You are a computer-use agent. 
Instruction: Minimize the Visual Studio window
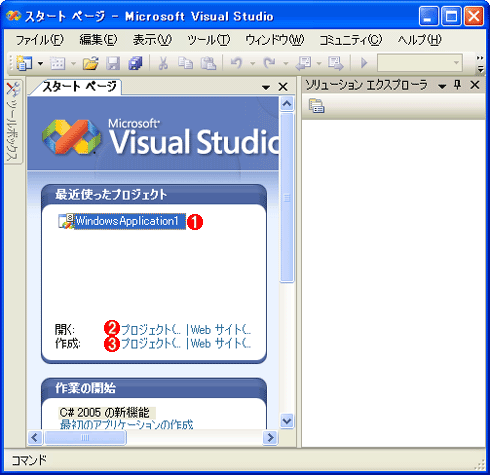coord(429,16)
